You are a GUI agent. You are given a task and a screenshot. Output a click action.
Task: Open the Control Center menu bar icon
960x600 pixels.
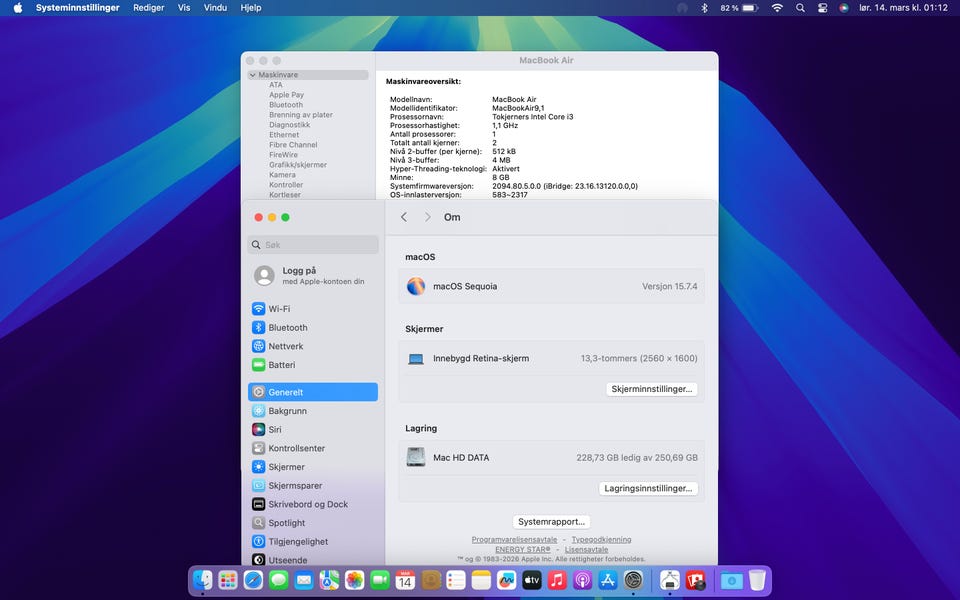pos(823,8)
